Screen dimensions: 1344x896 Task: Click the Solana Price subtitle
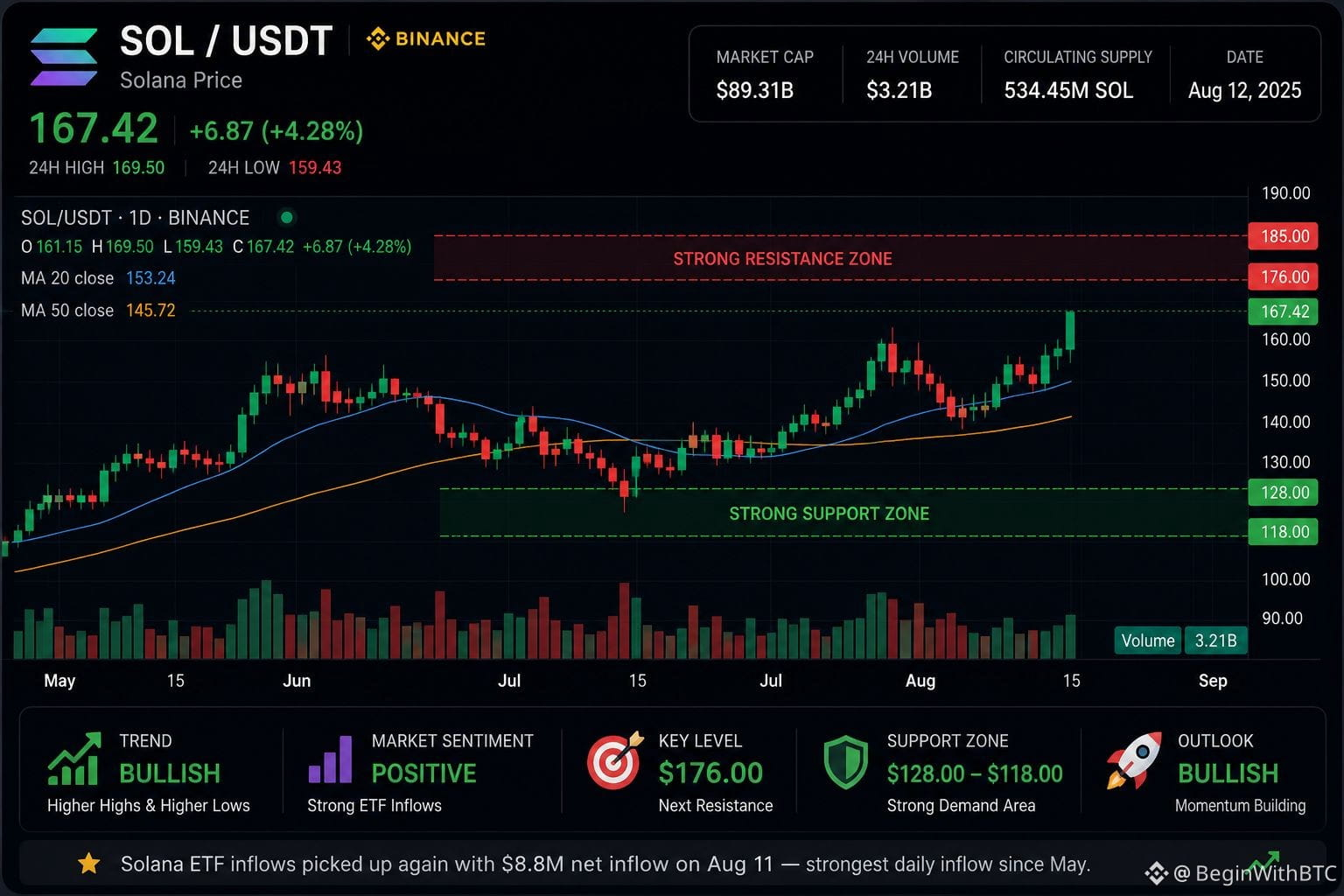pyautogui.click(x=181, y=80)
